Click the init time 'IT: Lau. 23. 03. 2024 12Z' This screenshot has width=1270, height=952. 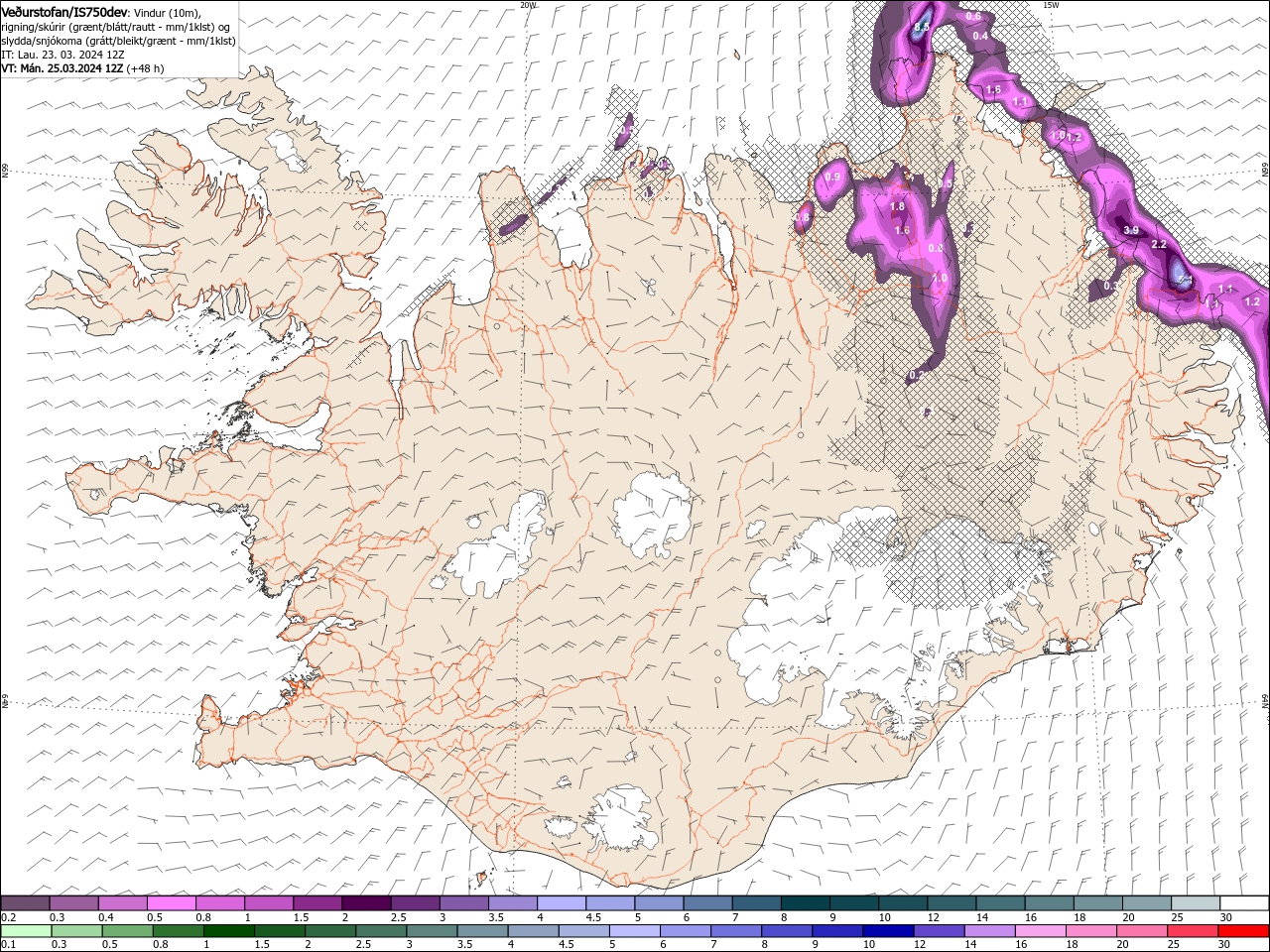(x=63, y=55)
